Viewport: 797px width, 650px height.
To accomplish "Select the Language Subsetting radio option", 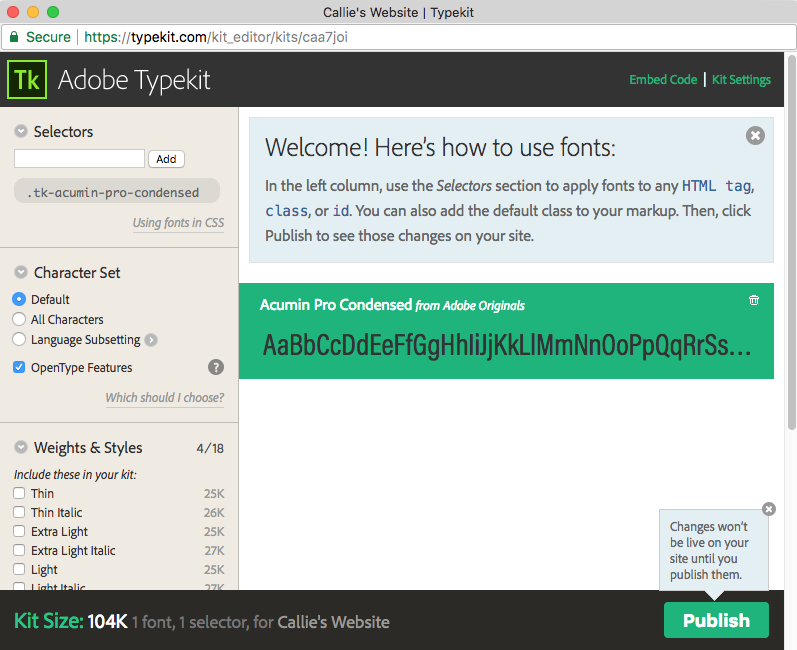I will [19, 339].
